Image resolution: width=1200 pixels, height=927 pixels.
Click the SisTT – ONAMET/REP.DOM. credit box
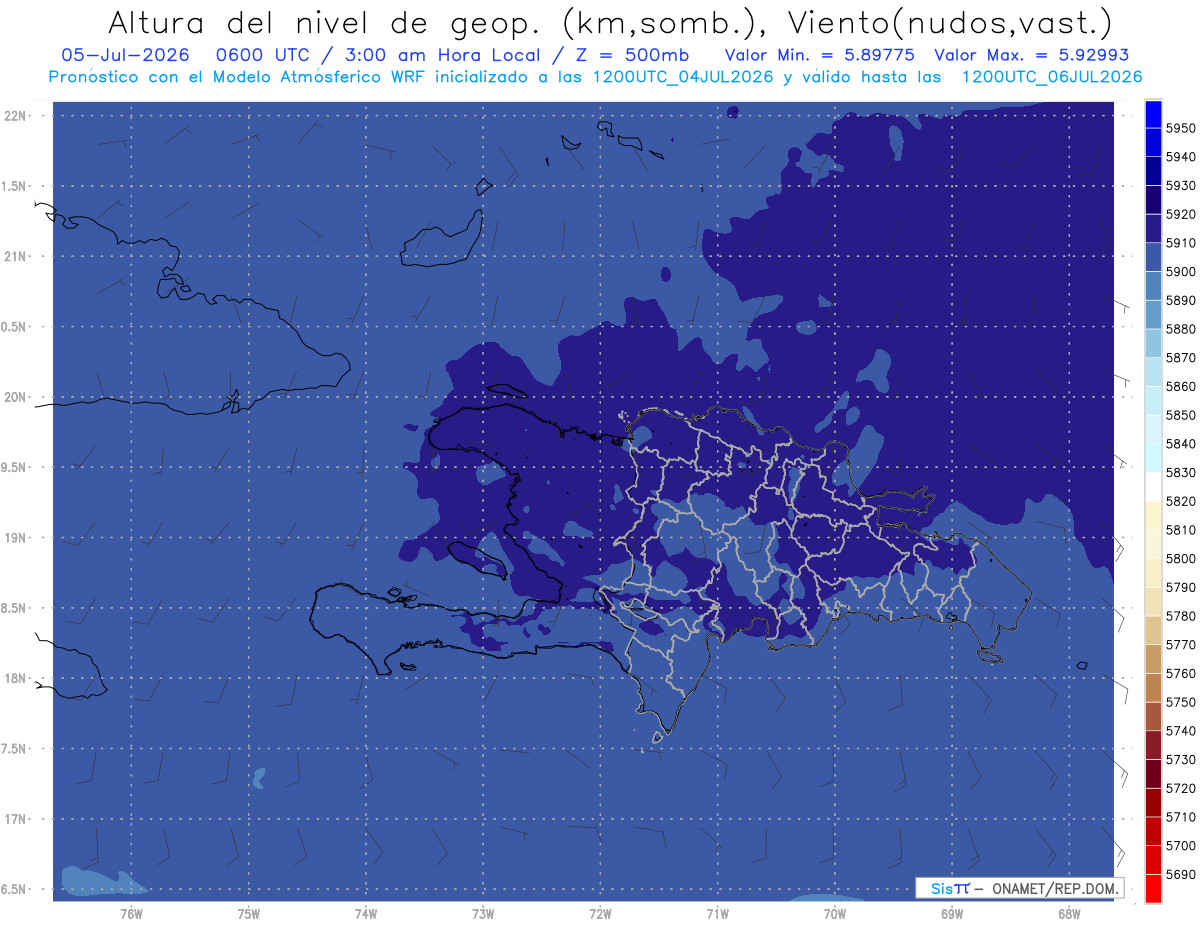click(x=1019, y=888)
